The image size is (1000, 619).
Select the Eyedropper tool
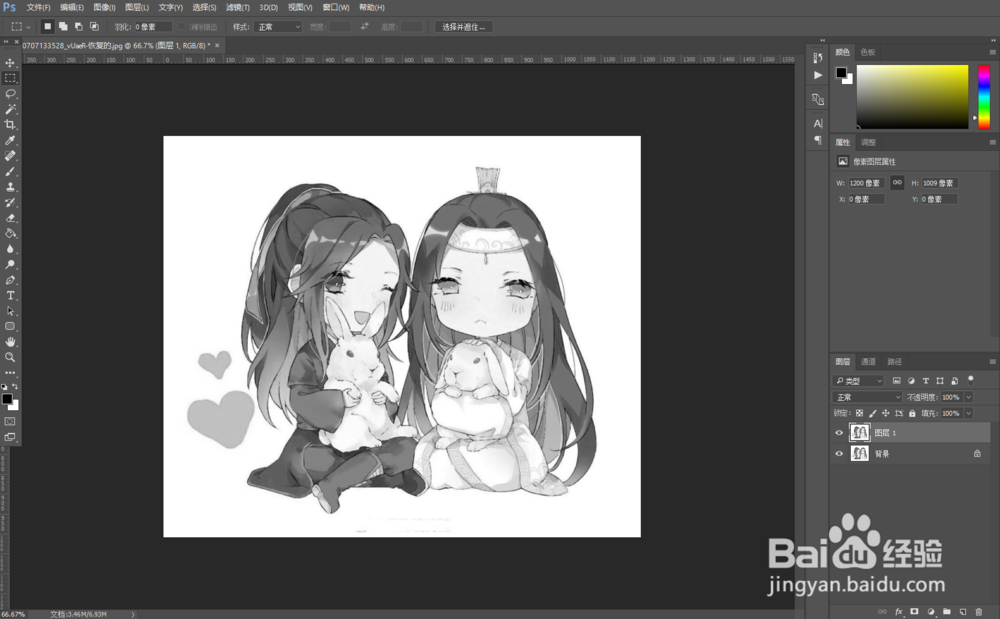click(x=10, y=140)
